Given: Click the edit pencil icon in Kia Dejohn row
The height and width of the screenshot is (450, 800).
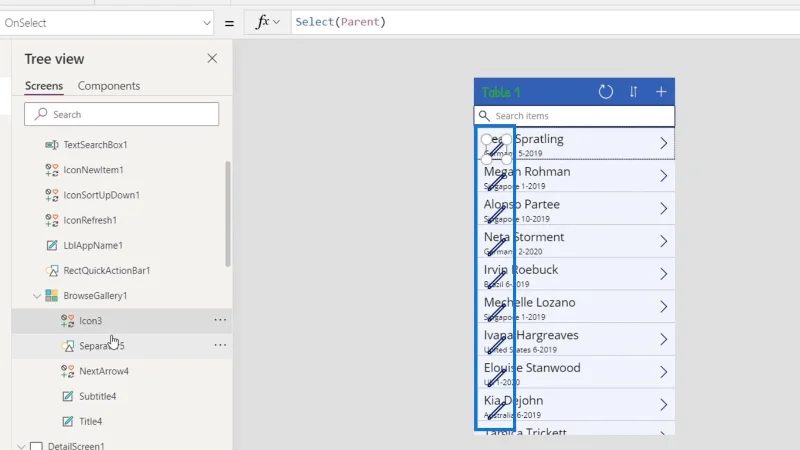Looking at the screenshot, I should click(x=496, y=410).
